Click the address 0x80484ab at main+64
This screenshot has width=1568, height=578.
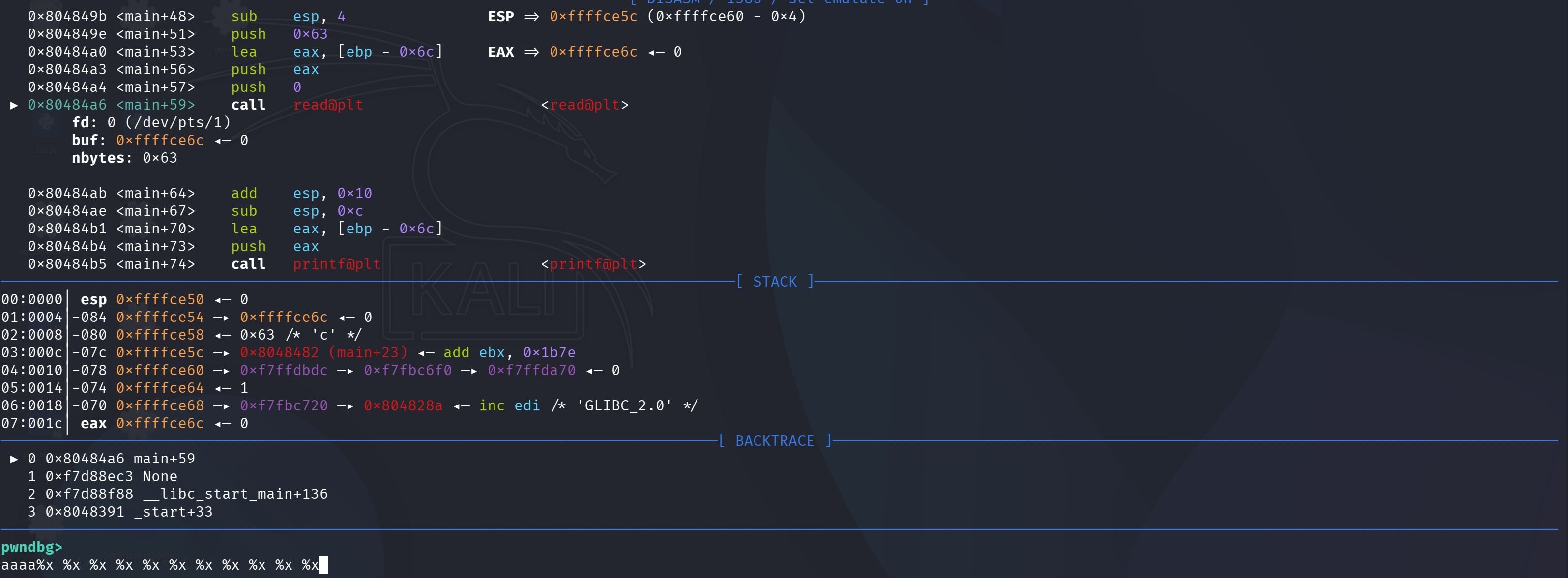[x=67, y=193]
